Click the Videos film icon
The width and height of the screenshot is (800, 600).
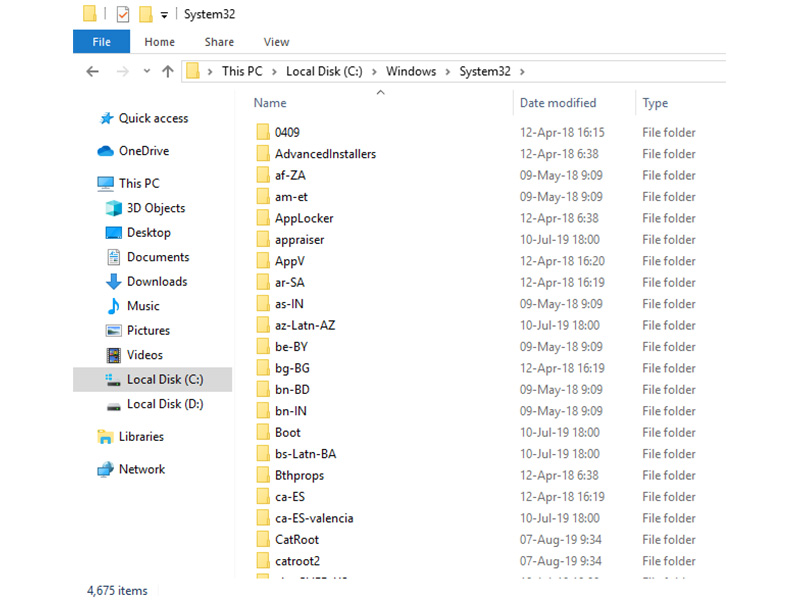coord(113,355)
